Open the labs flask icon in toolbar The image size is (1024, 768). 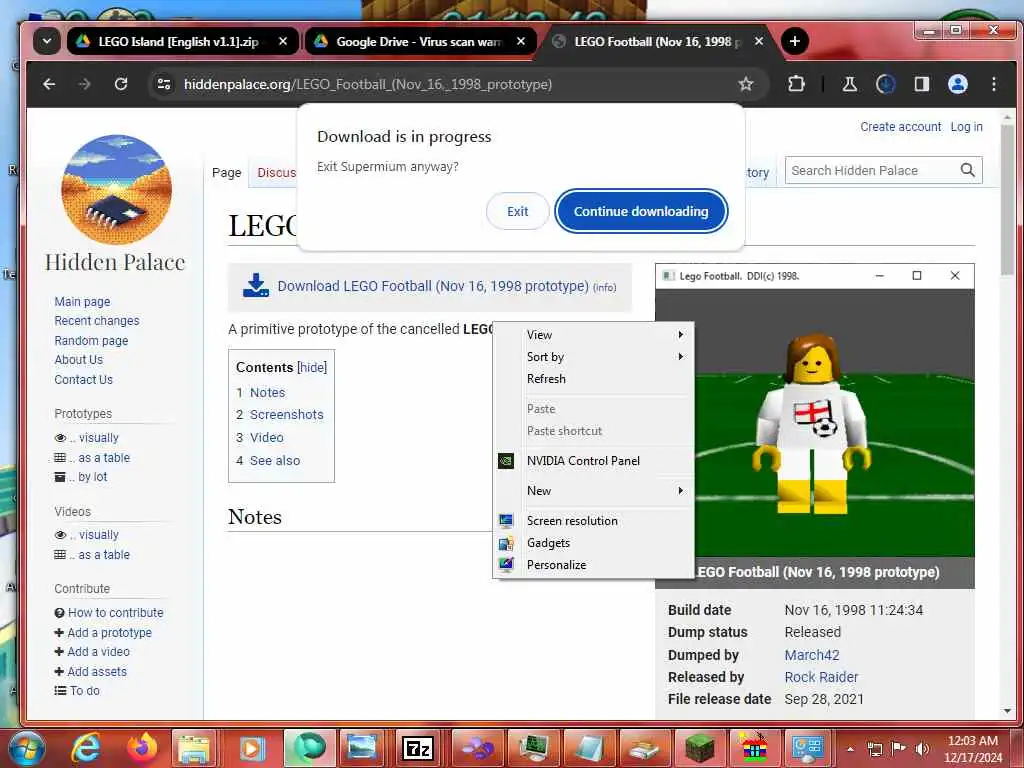(x=849, y=84)
